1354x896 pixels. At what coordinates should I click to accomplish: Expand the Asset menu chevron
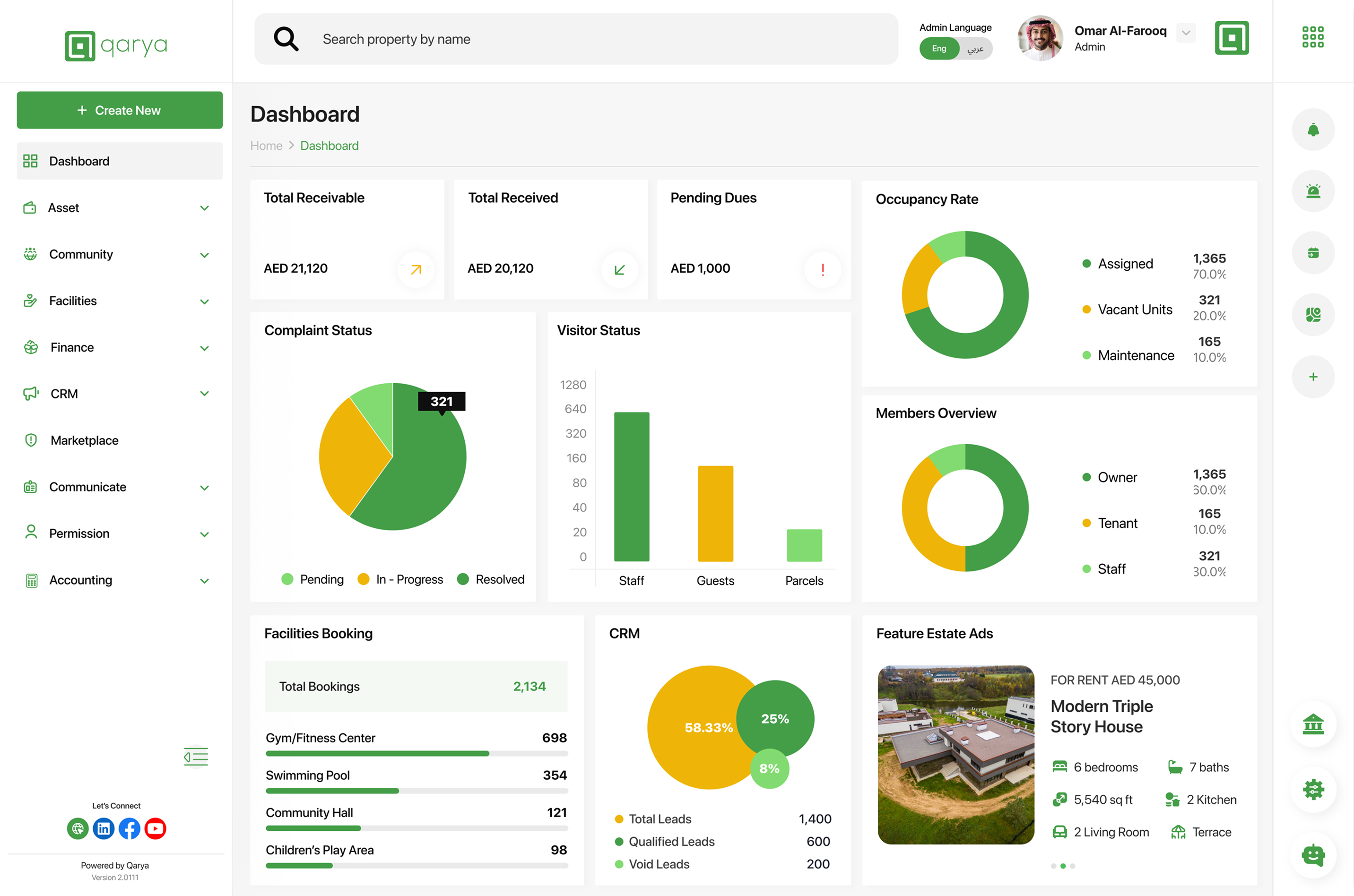(204, 208)
